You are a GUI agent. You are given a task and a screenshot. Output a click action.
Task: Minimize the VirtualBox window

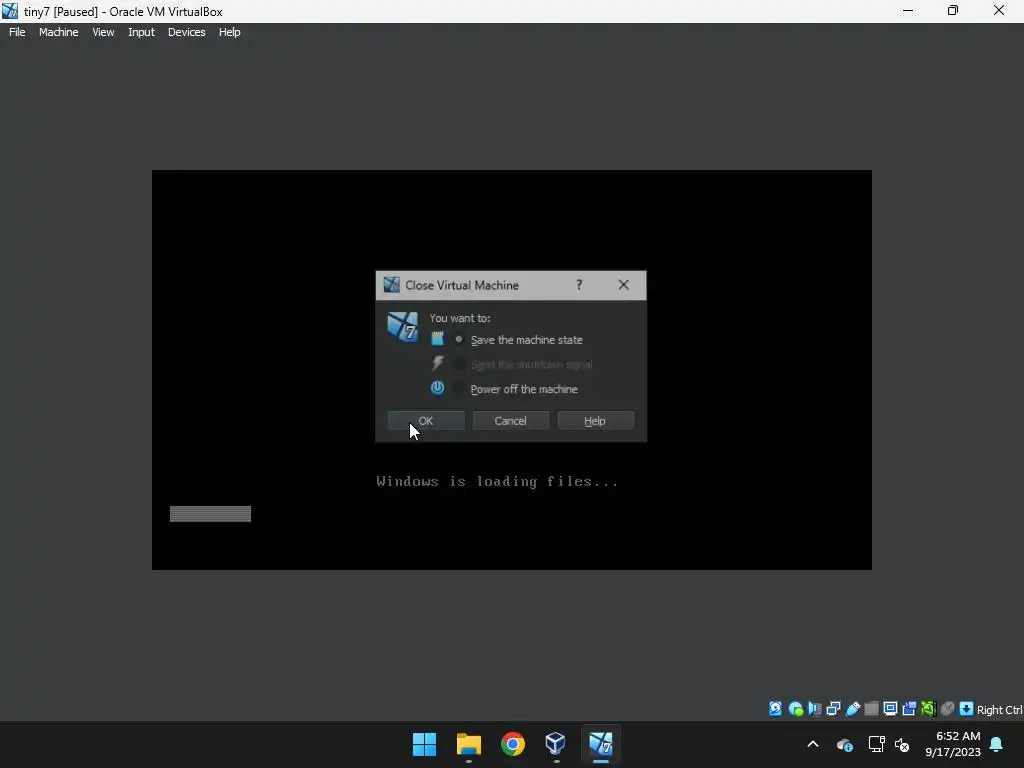[908, 10]
